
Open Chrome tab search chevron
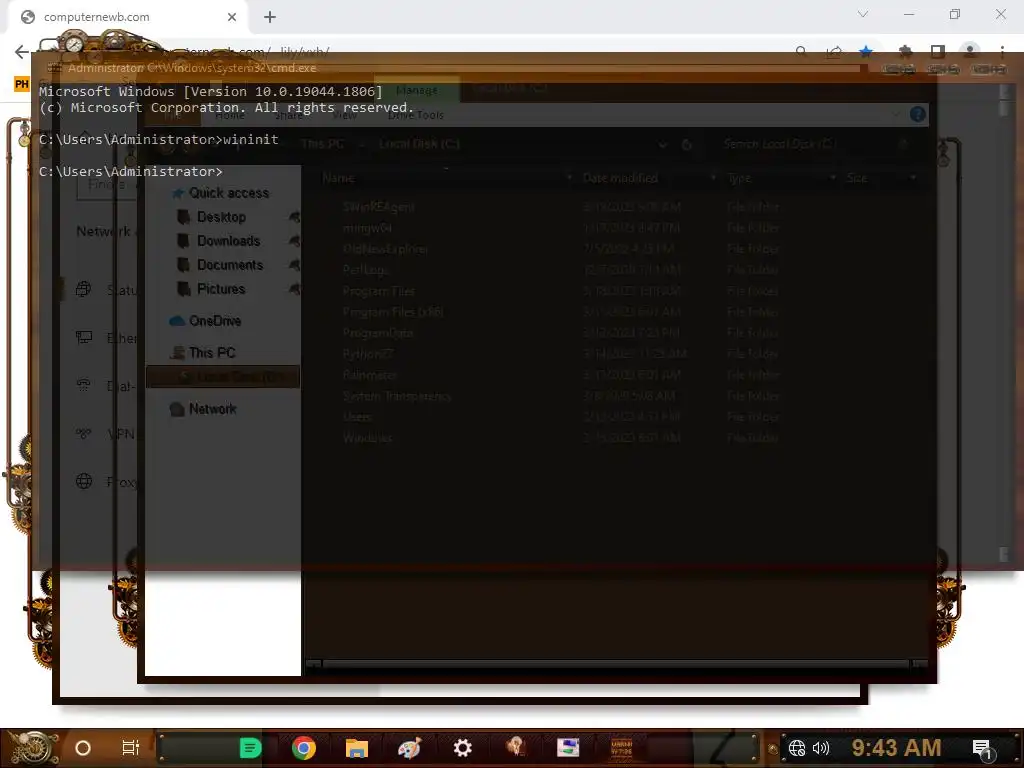(x=863, y=14)
